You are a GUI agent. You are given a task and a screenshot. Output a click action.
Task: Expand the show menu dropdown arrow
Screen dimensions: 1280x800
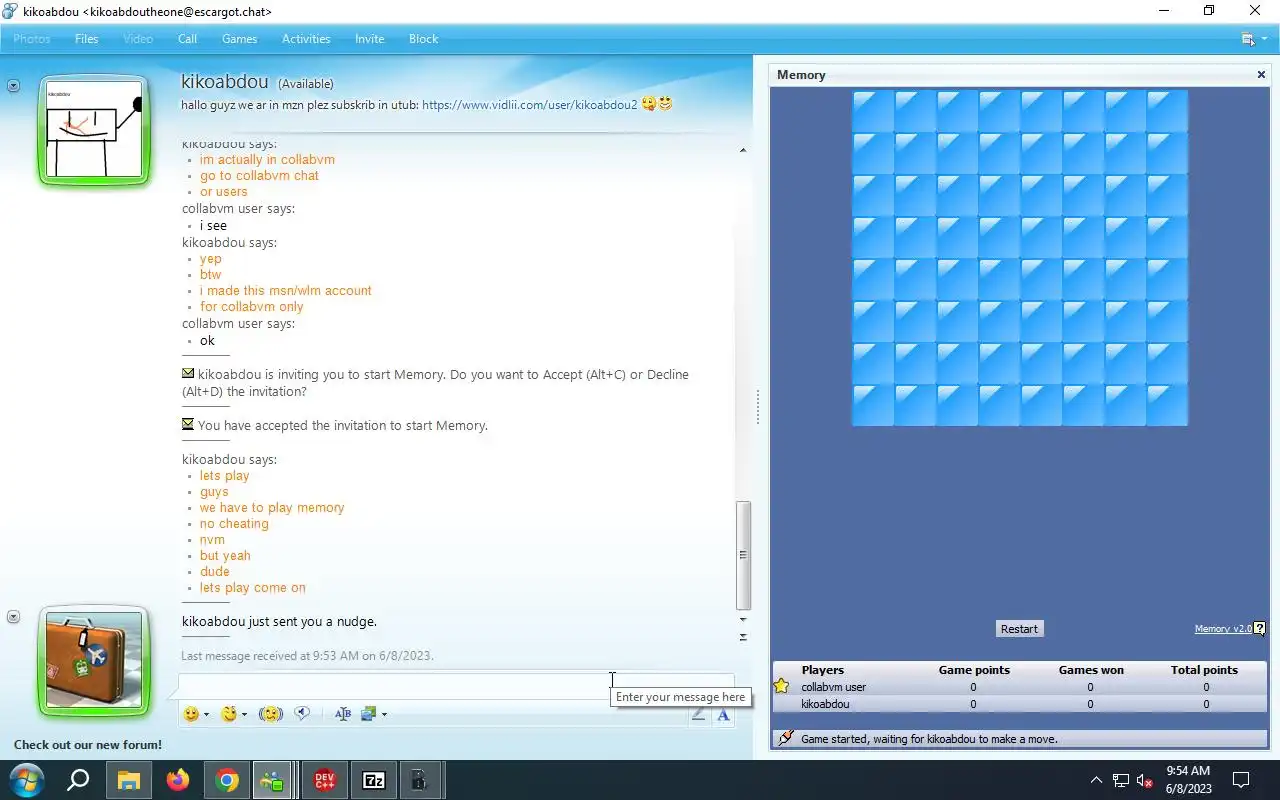tap(1265, 39)
